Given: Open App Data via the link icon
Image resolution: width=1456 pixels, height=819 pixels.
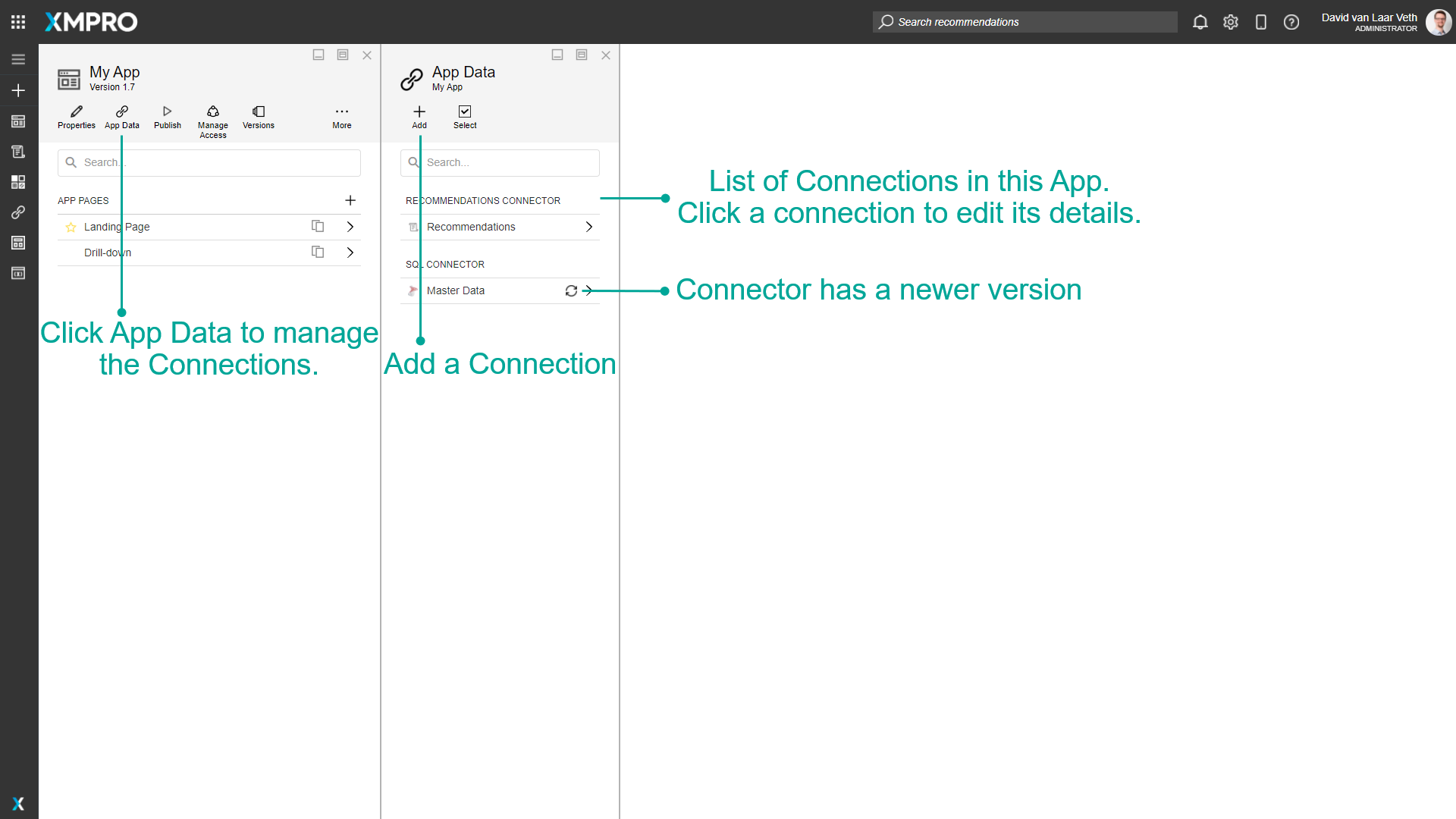Looking at the screenshot, I should (x=121, y=112).
